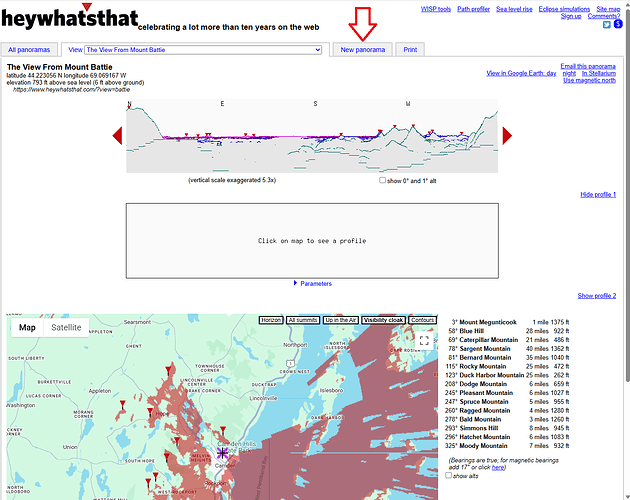
Task: Check the show alts checkbox
Action: coord(448,475)
